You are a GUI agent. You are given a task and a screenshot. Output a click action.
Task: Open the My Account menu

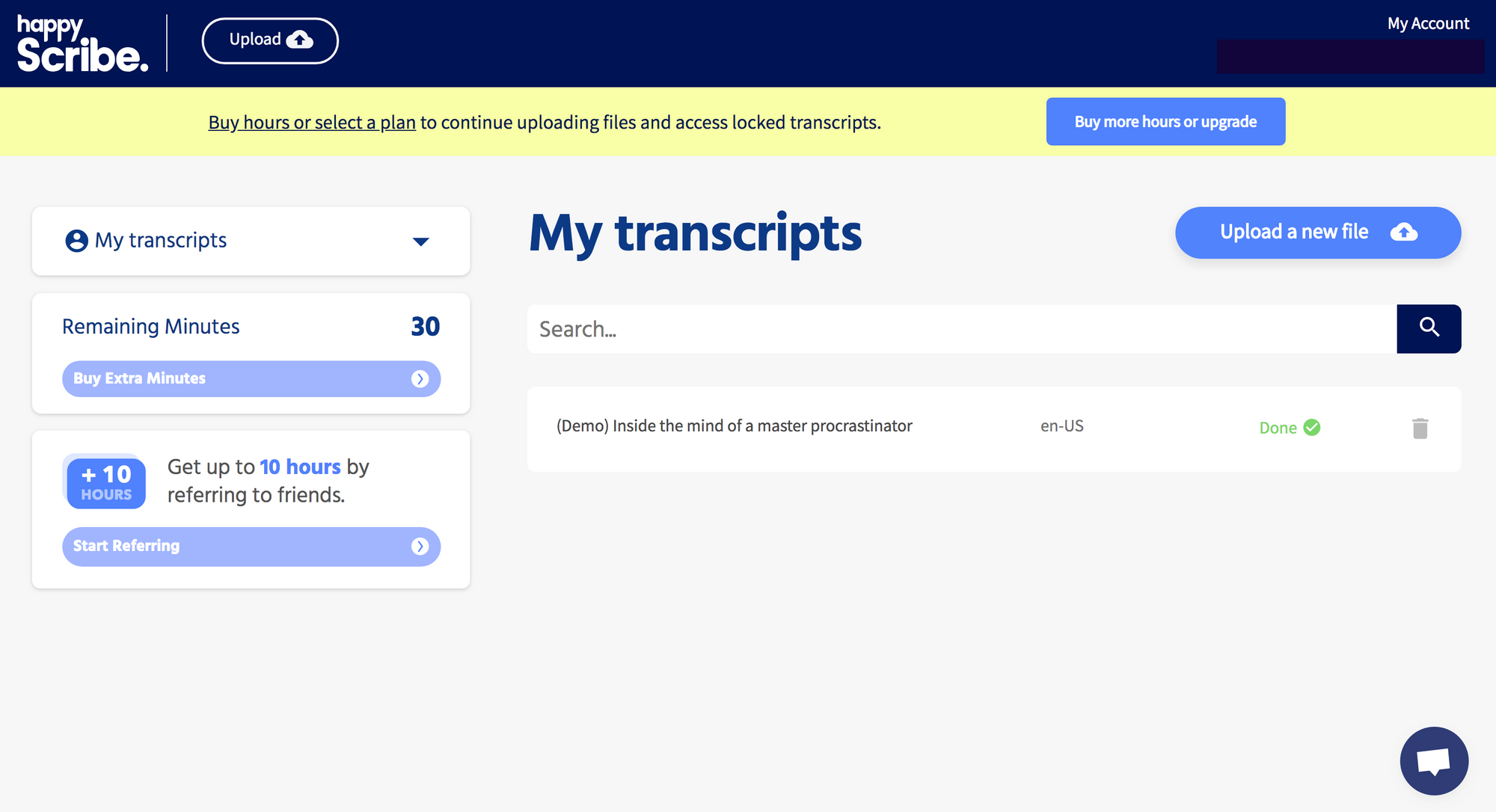[x=1427, y=23]
